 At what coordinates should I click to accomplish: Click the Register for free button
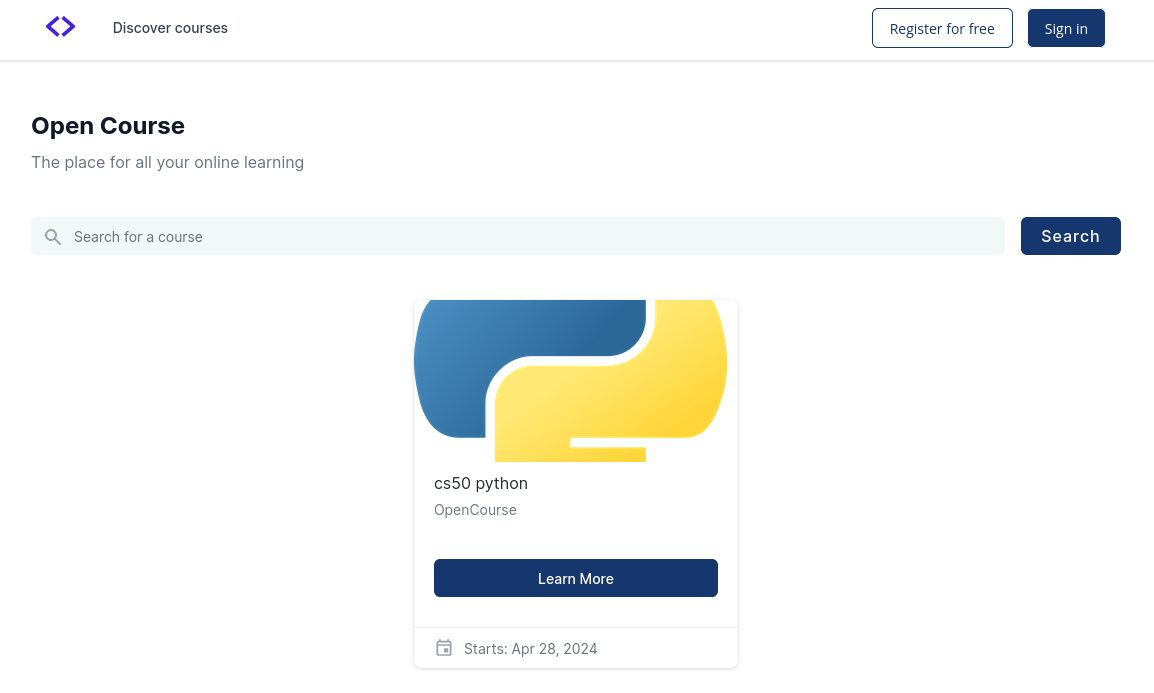pos(942,28)
